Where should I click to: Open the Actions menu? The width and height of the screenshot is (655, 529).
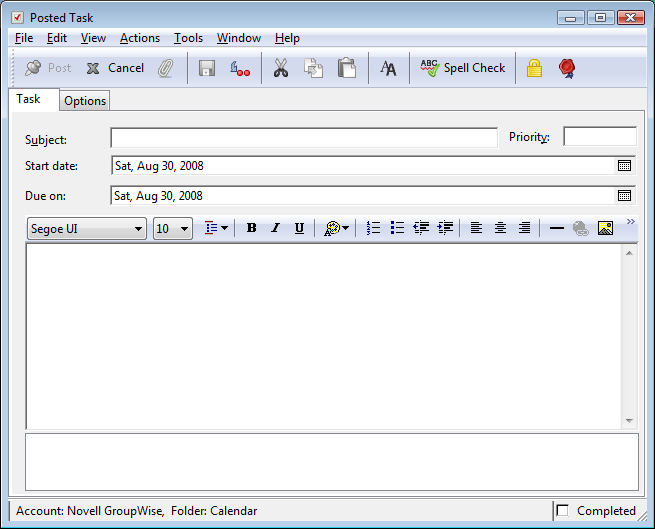coord(140,38)
